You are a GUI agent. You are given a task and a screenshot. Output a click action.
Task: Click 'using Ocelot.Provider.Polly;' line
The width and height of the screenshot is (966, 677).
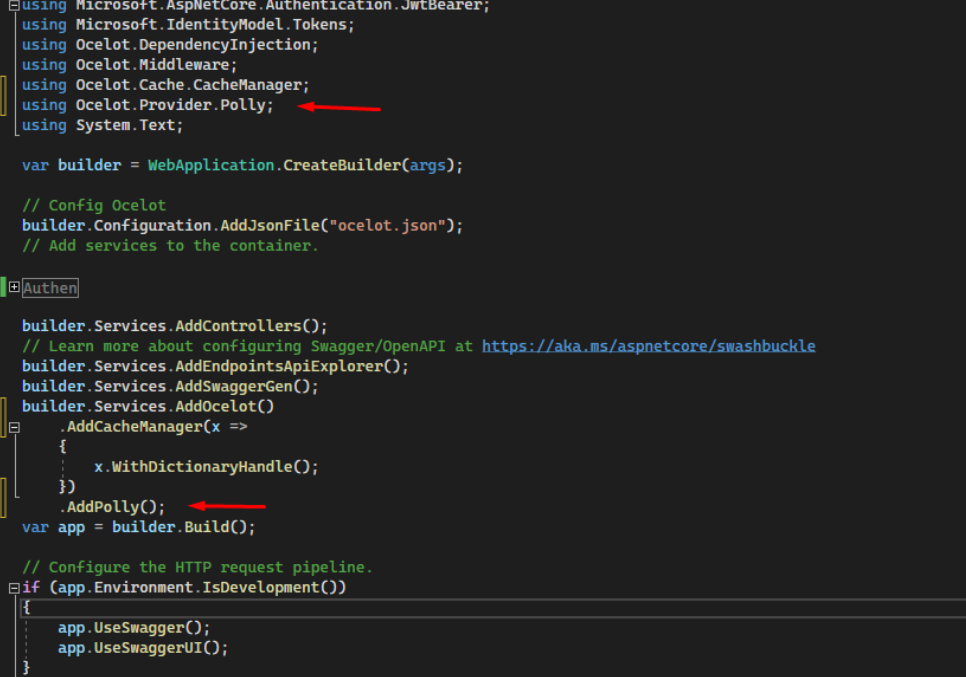[x=147, y=105]
